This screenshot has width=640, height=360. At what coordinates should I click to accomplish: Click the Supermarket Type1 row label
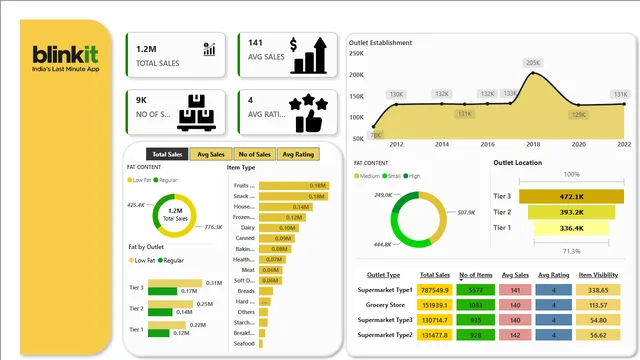click(x=385, y=290)
